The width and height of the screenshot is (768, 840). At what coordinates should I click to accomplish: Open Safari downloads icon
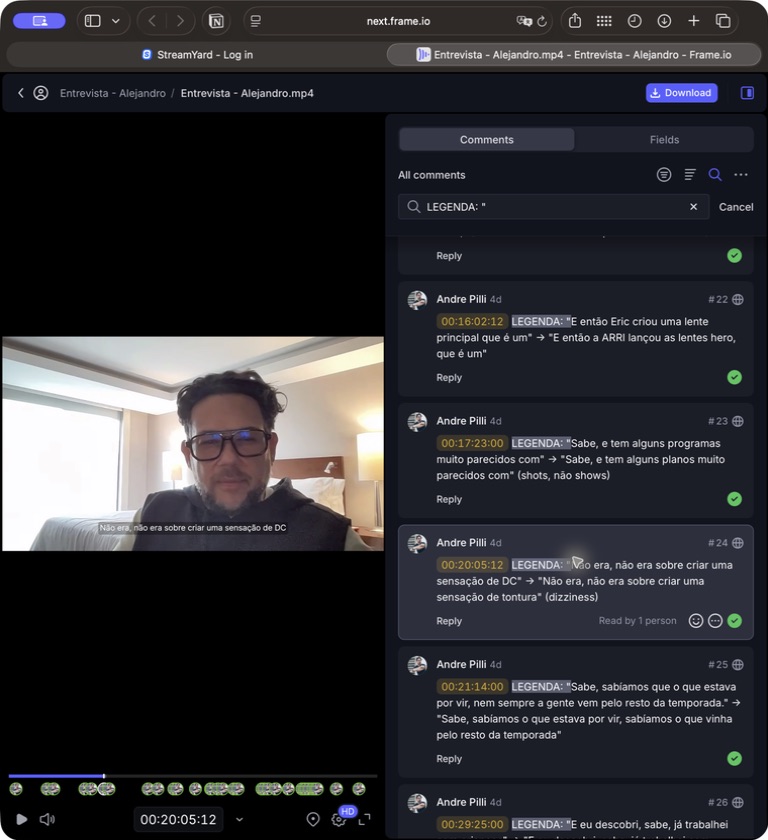[x=664, y=21]
